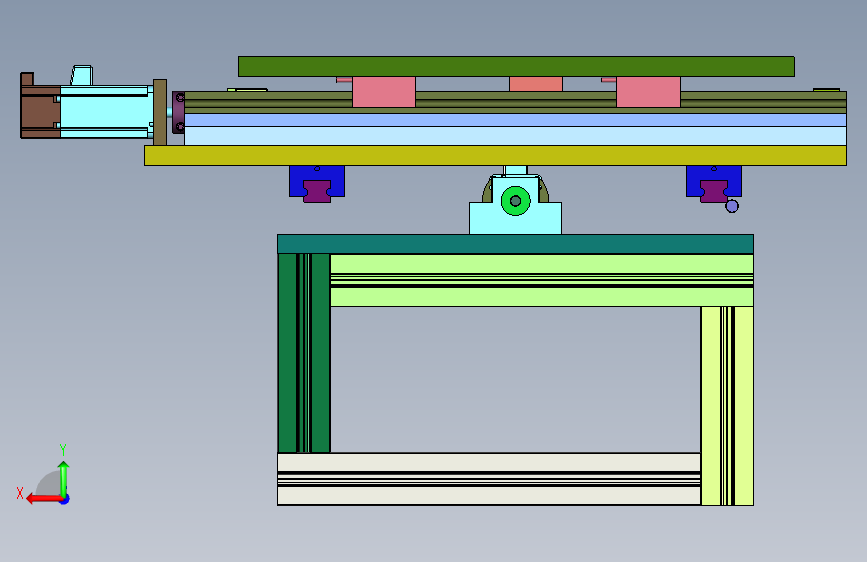This screenshot has height=562, width=867.
Task: Select the teal table top plate
Action: [x=515, y=244]
